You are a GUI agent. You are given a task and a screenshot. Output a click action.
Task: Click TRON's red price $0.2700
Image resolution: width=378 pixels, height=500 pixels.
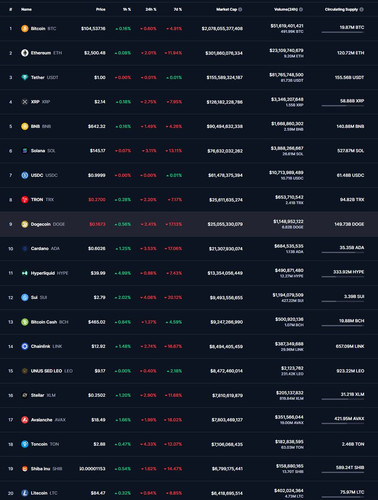(97, 200)
